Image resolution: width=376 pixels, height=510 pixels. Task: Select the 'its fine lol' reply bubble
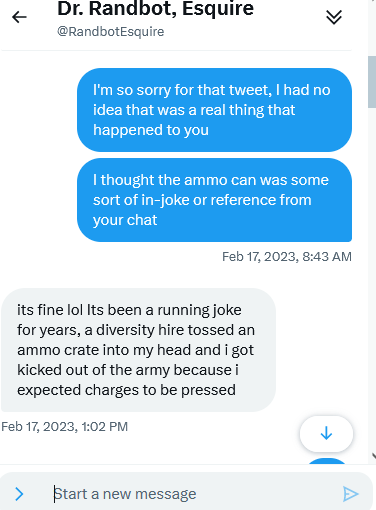[138, 350]
